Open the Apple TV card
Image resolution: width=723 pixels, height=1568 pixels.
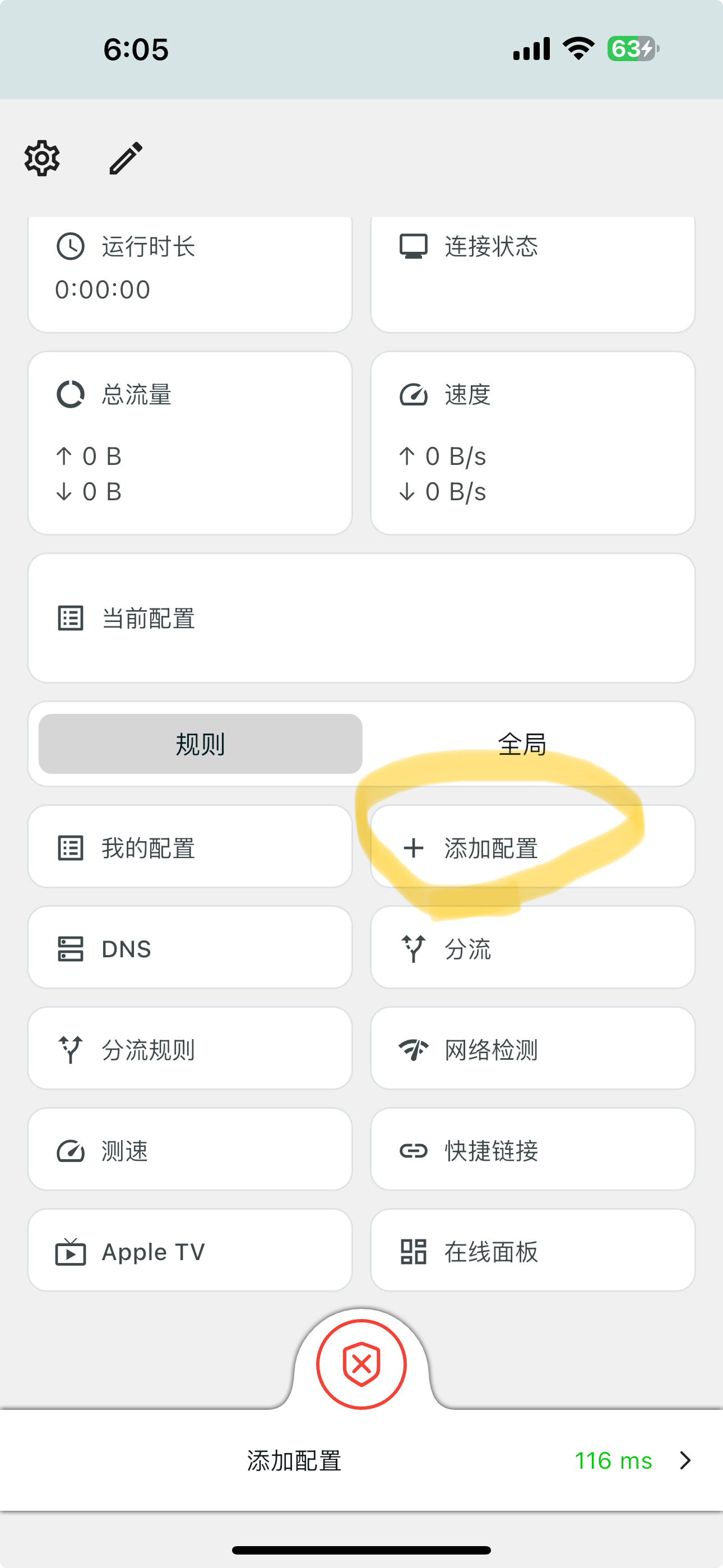point(190,1251)
